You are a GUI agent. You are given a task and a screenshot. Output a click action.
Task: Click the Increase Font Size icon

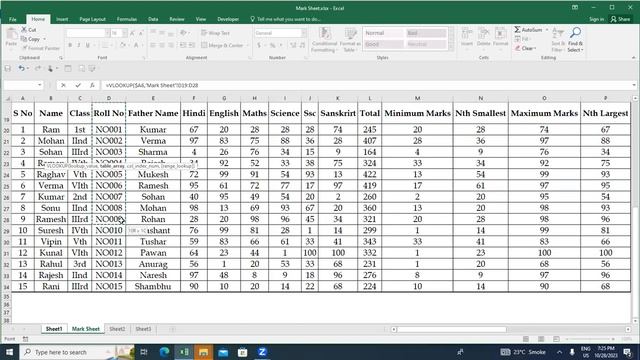point(133,33)
